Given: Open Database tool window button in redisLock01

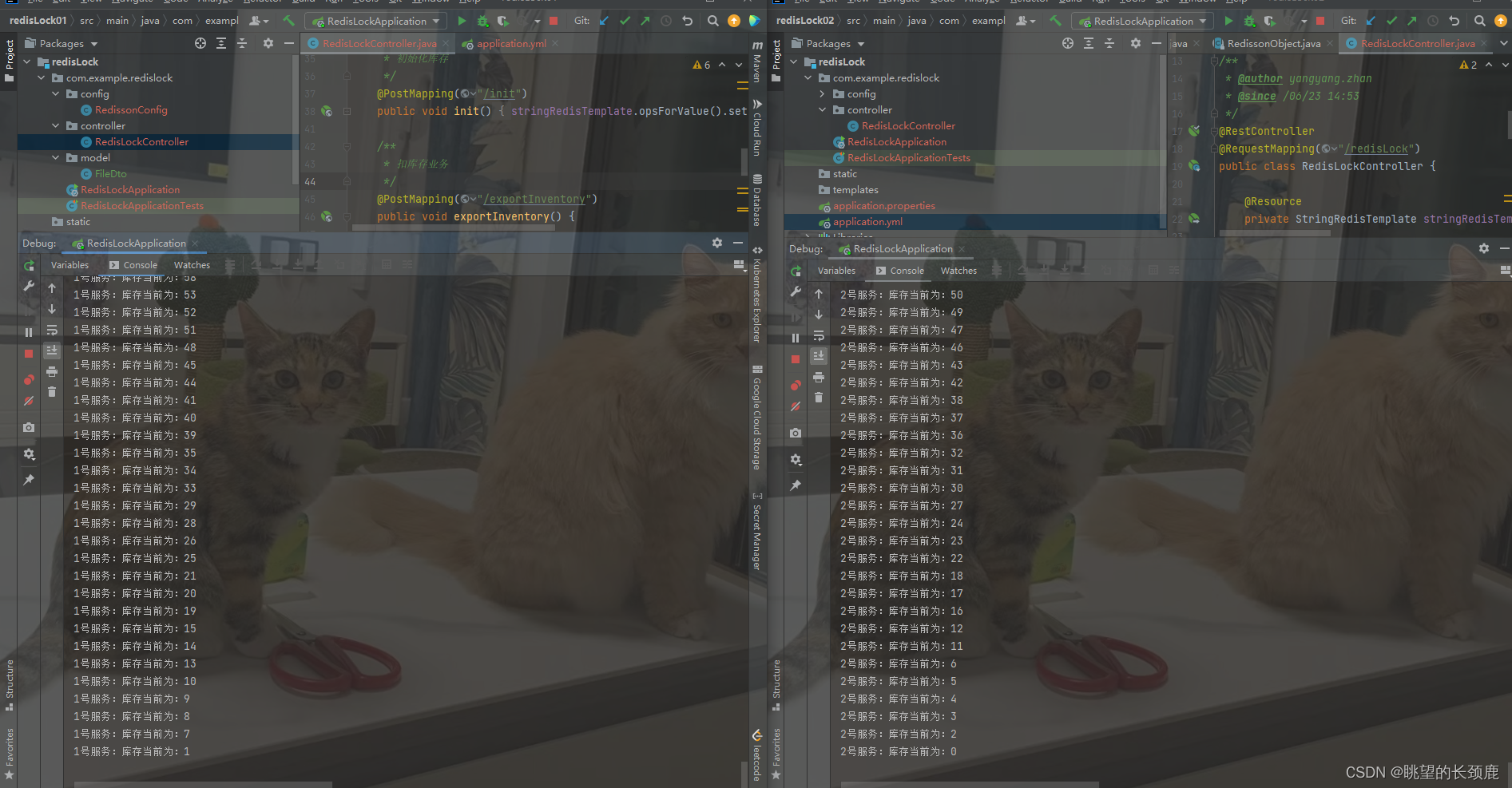Looking at the screenshot, I should pos(756,200).
